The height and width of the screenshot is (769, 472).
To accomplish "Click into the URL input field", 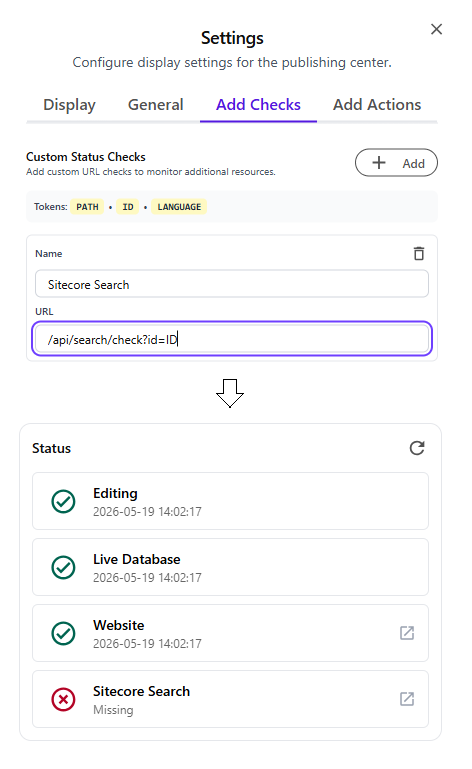I will pyautogui.click(x=232, y=339).
